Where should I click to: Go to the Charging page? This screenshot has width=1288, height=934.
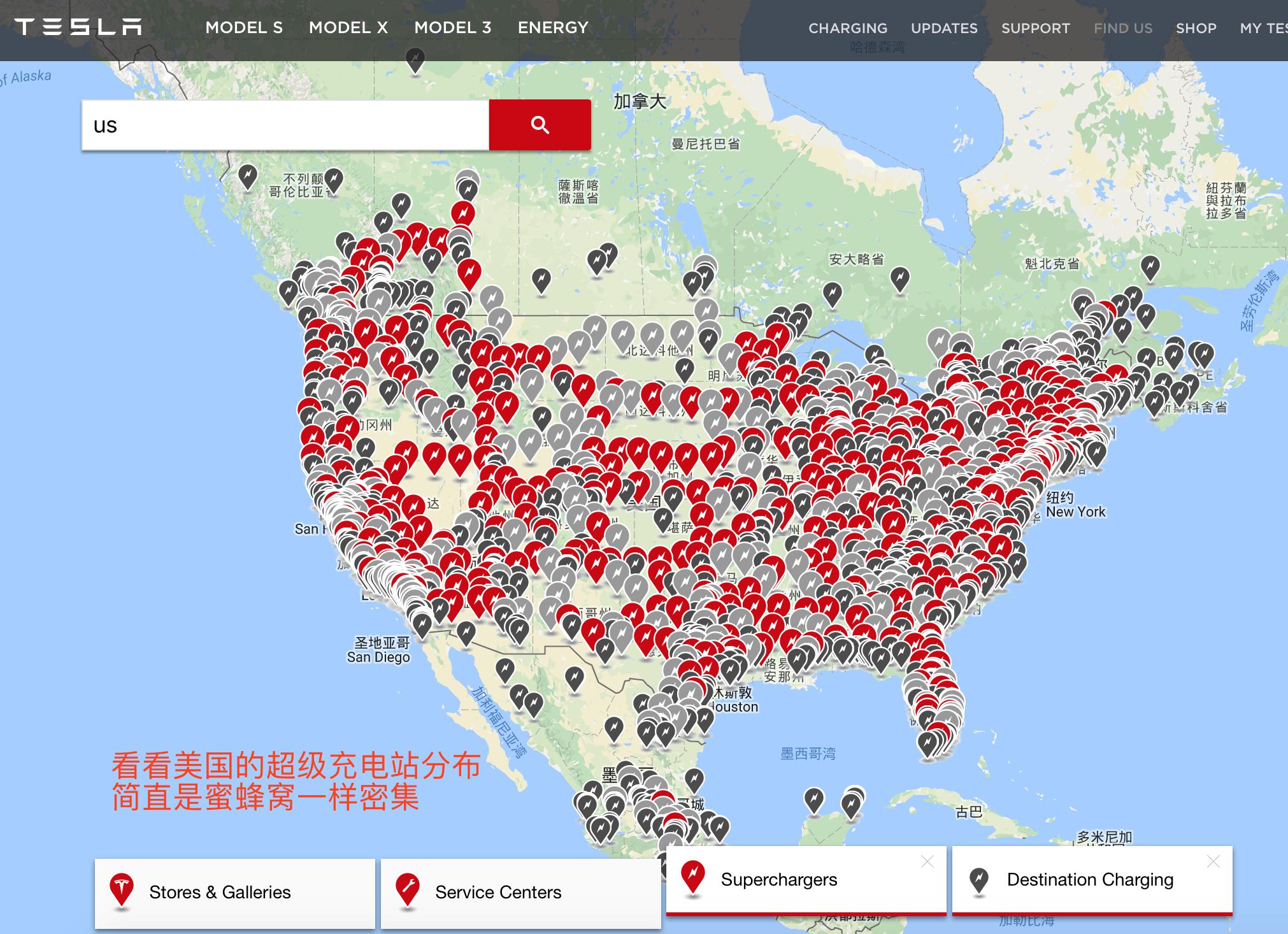coord(847,28)
